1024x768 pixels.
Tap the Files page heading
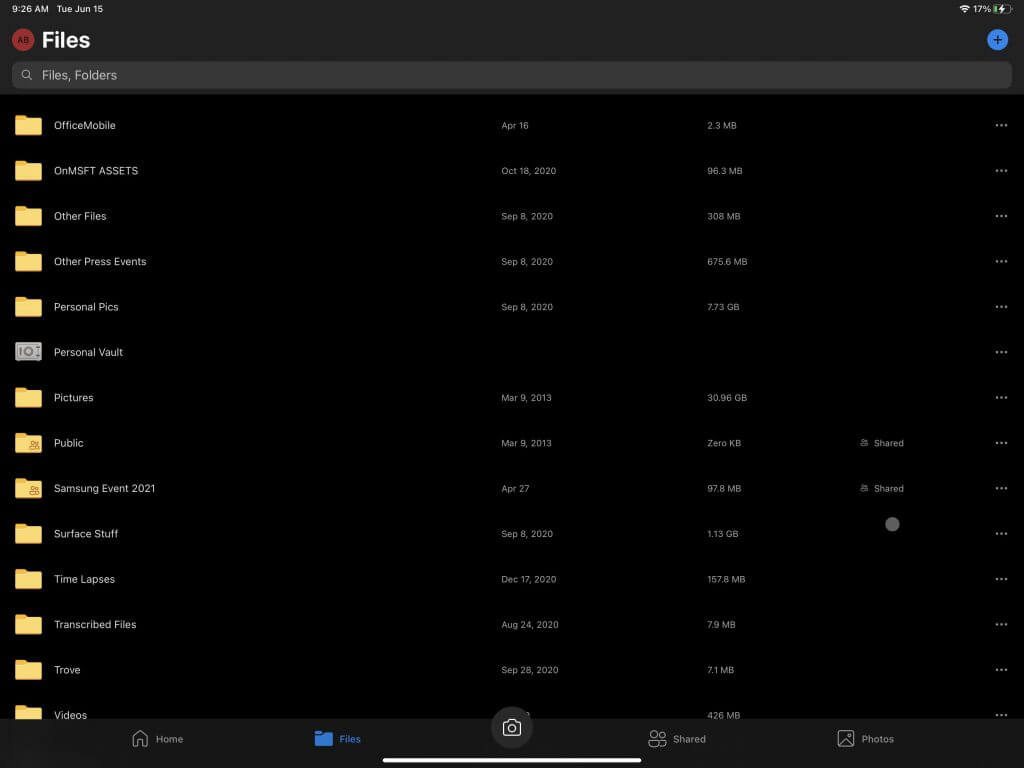coord(66,40)
